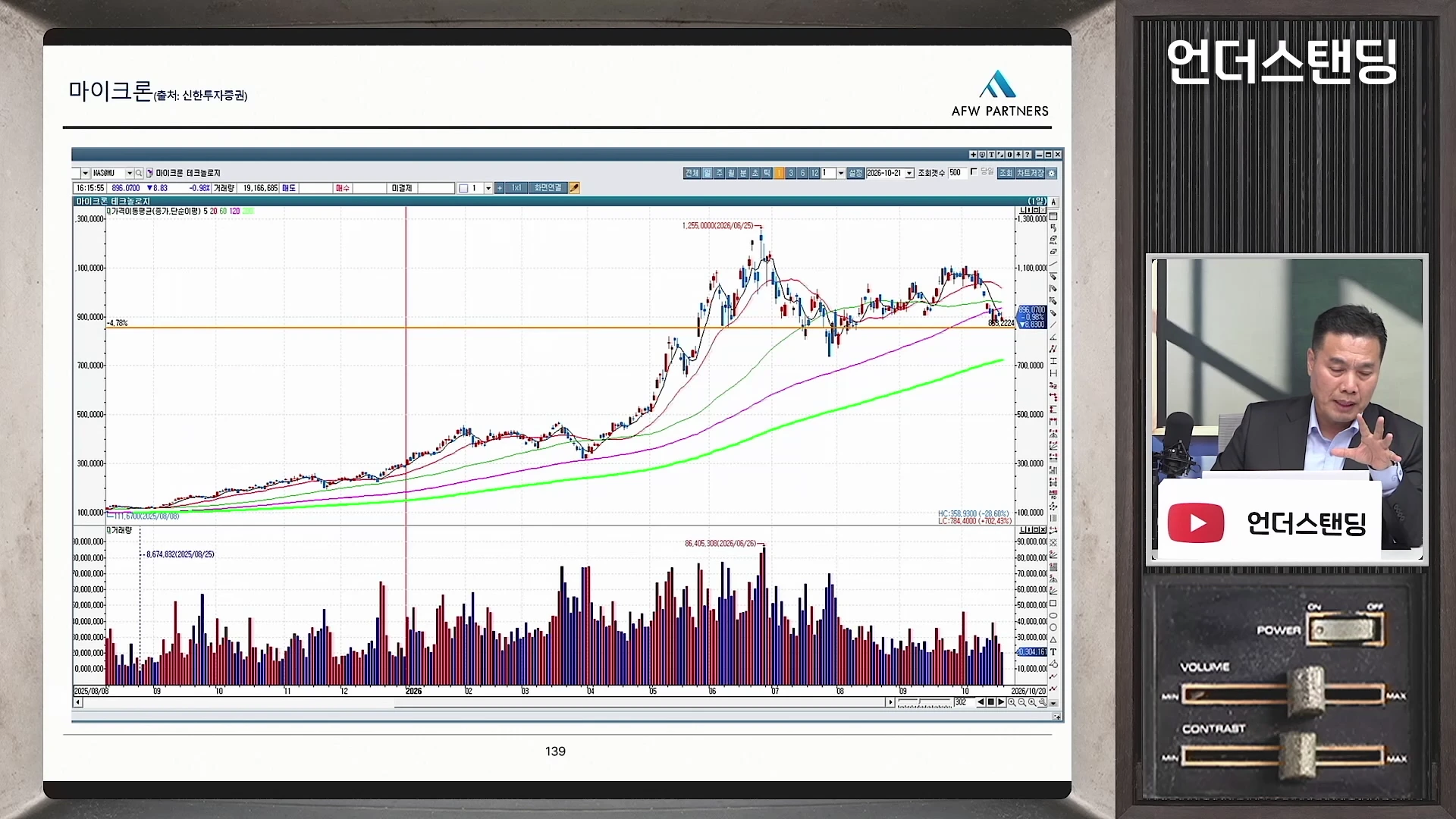Viewport: 1456px width, 819px height.
Task: Flip the POWER on/off switch
Action: pyautogui.click(x=1345, y=630)
